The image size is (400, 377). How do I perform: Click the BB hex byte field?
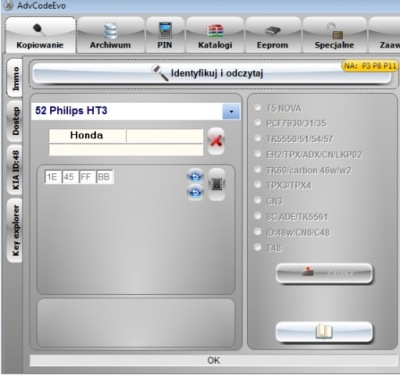(104, 177)
